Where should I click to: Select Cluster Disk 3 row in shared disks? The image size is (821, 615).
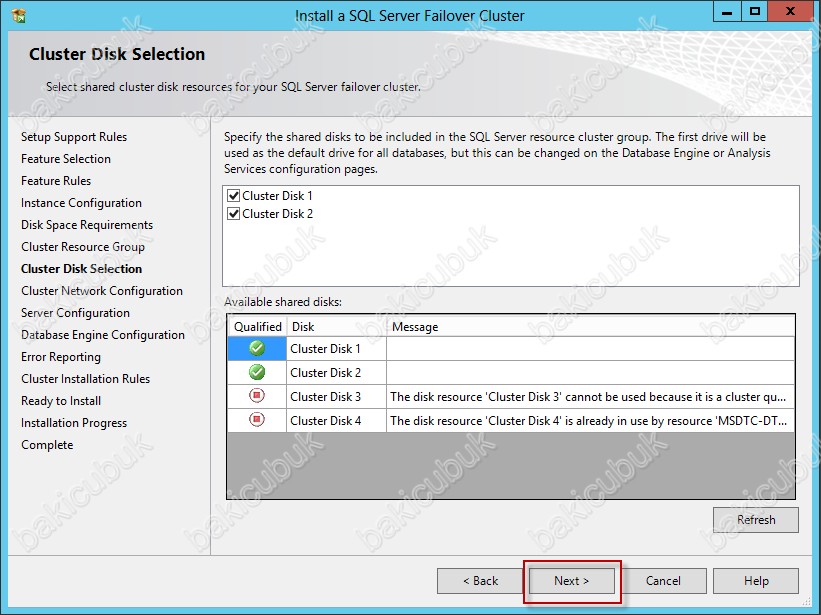512,397
